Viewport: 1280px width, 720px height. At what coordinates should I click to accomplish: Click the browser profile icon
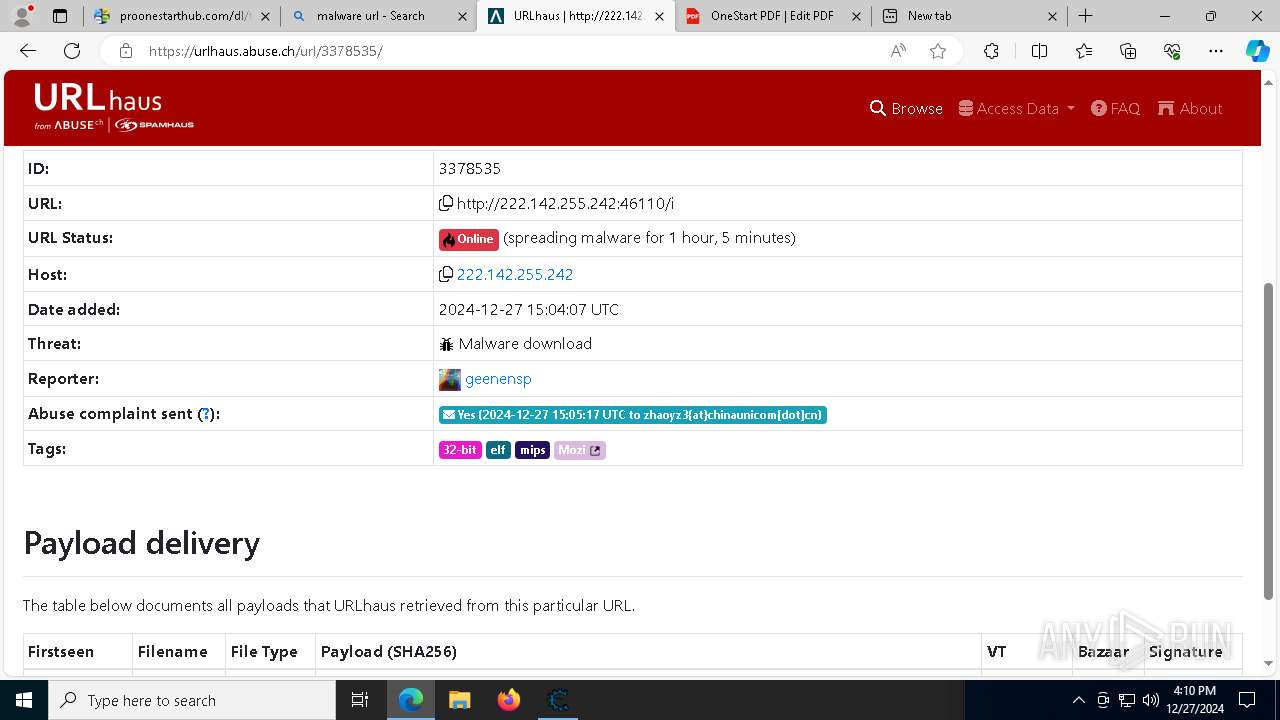[x=24, y=15]
